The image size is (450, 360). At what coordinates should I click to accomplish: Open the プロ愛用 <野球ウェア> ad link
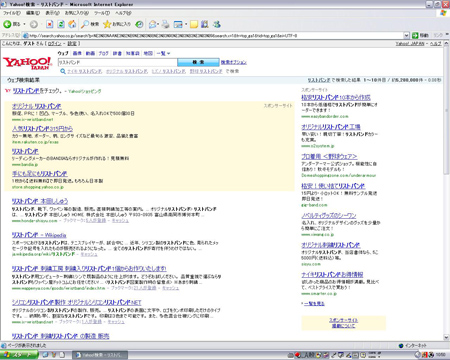click(x=329, y=156)
